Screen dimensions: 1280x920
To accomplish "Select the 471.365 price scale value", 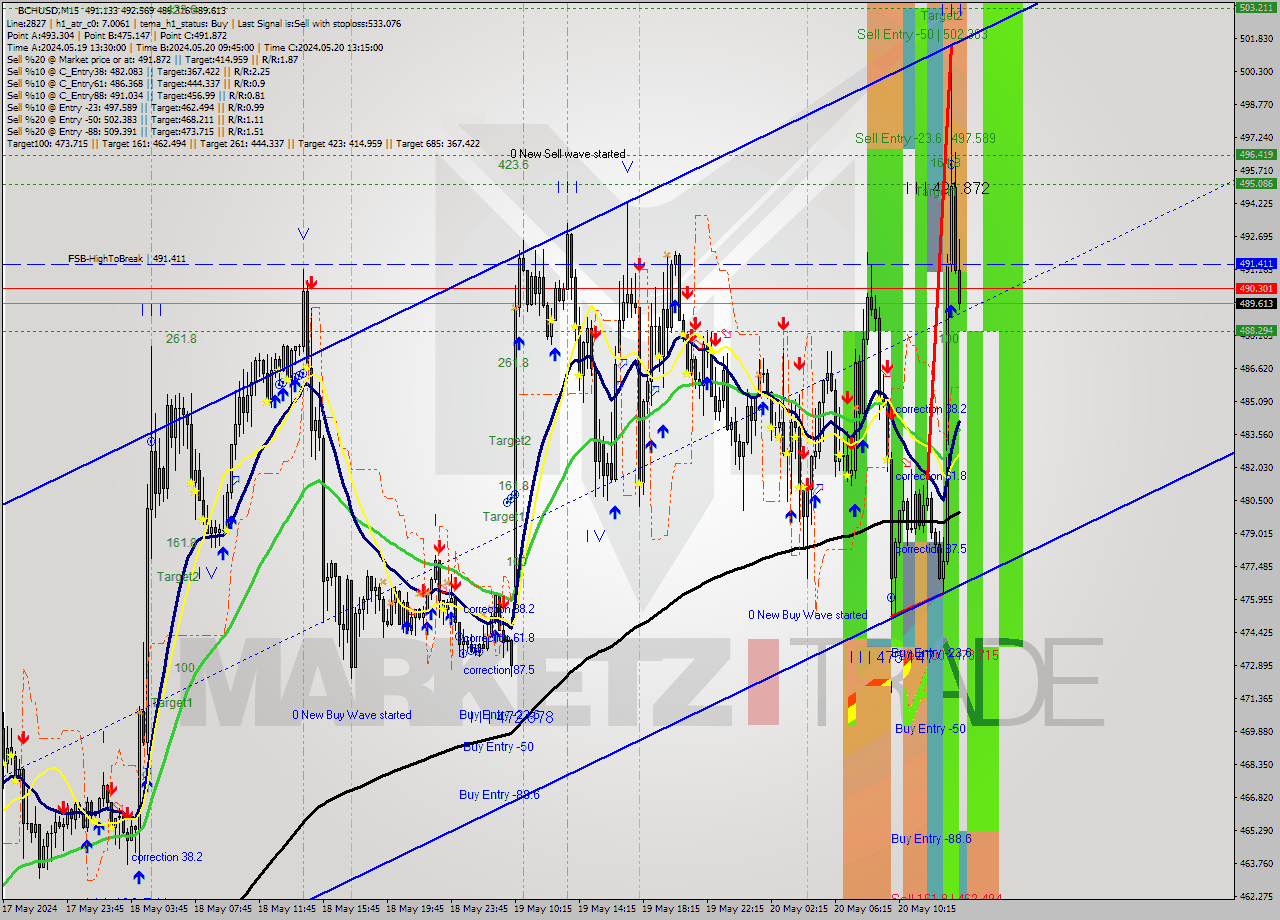I will 1255,698.
